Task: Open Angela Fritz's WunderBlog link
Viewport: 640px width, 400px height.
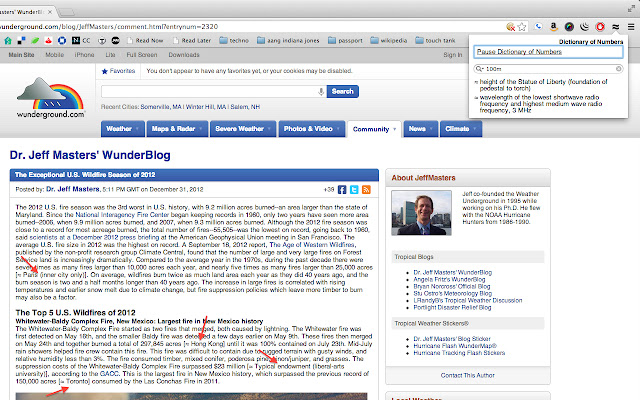Action: tap(449, 279)
